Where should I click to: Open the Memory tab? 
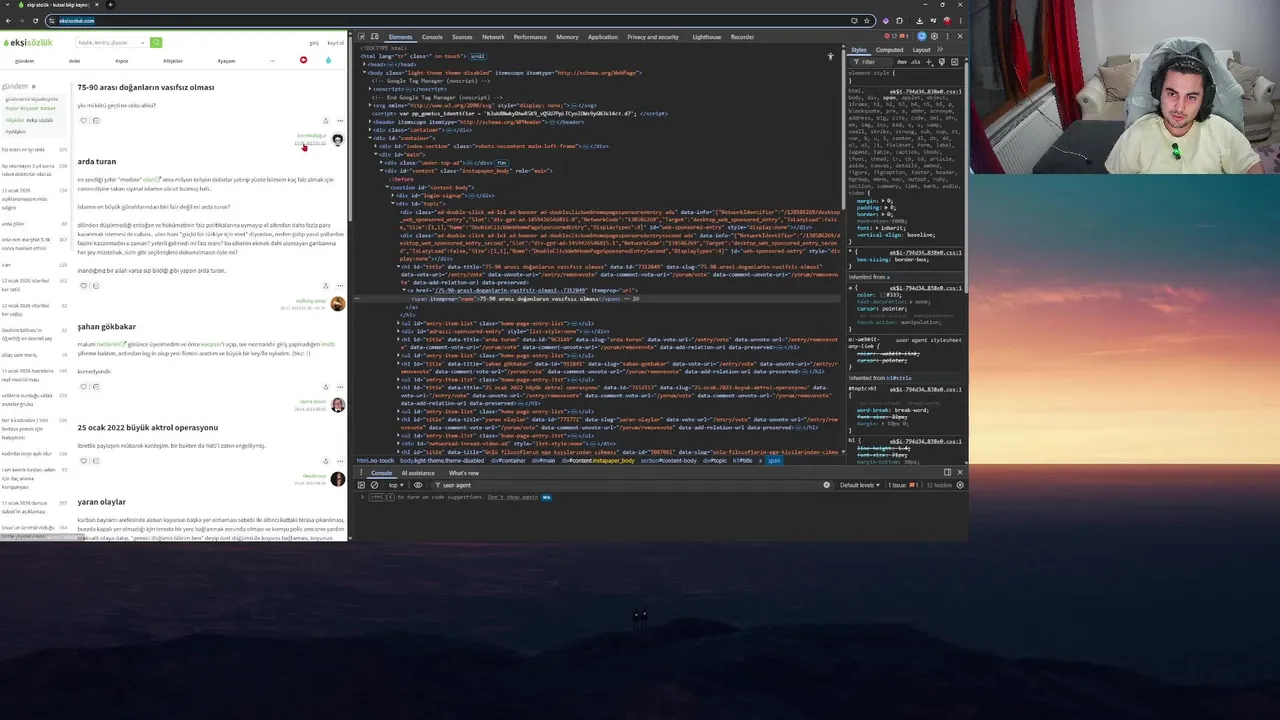click(567, 37)
